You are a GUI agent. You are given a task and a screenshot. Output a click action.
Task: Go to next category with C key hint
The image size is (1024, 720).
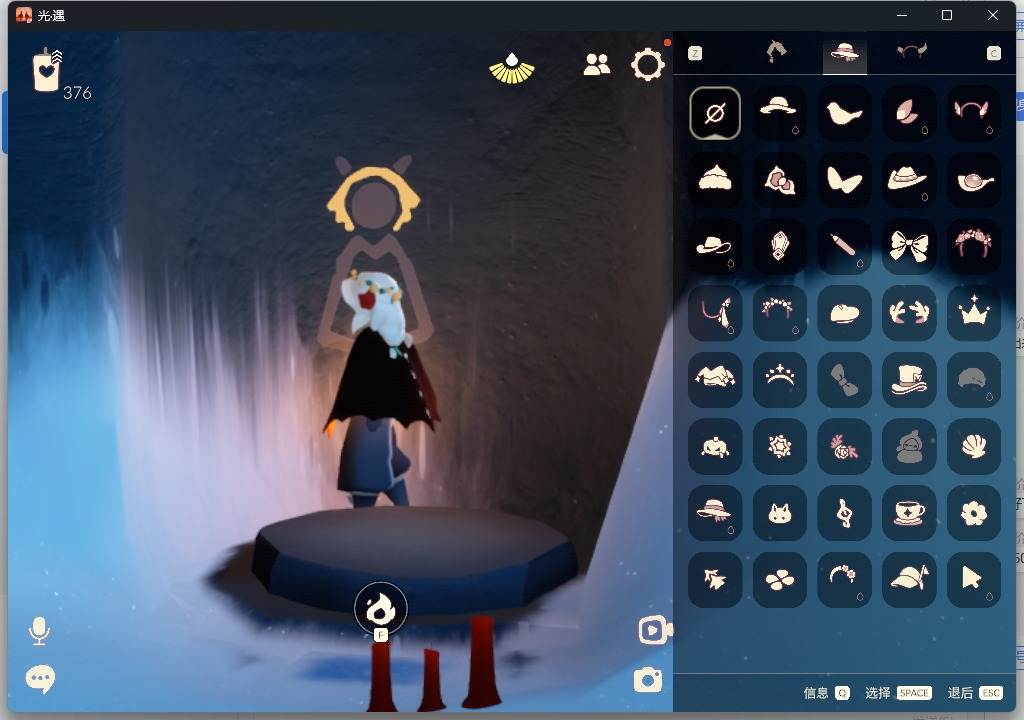pyautogui.click(x=993, y=54)
